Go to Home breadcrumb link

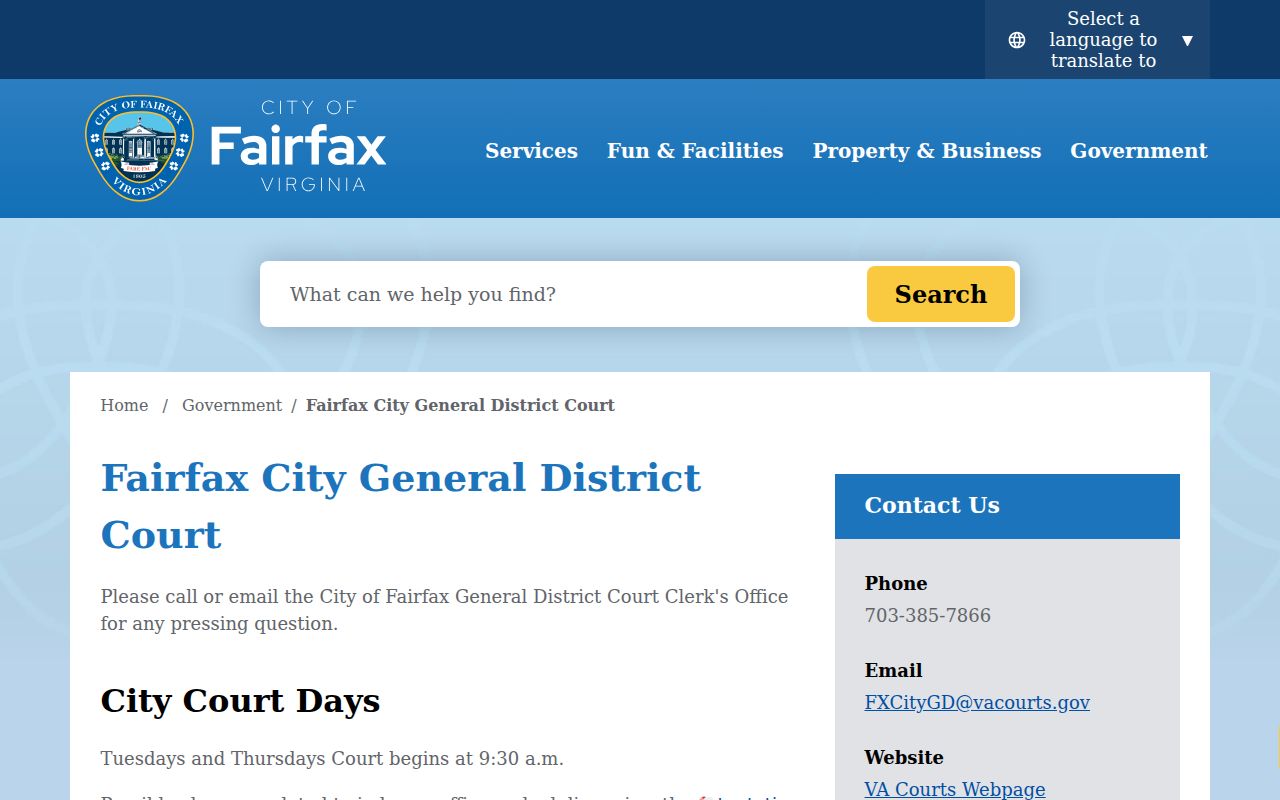click(x=124, y=405)
